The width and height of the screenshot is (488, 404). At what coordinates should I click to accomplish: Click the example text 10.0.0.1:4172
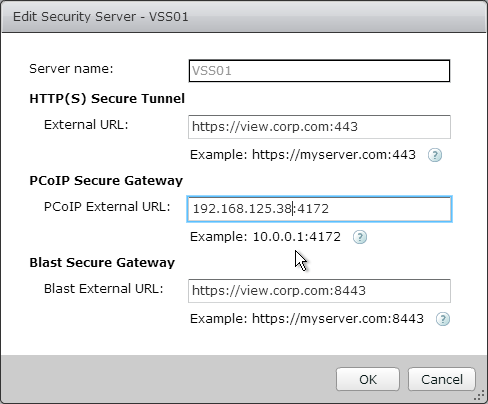point(297,237)
